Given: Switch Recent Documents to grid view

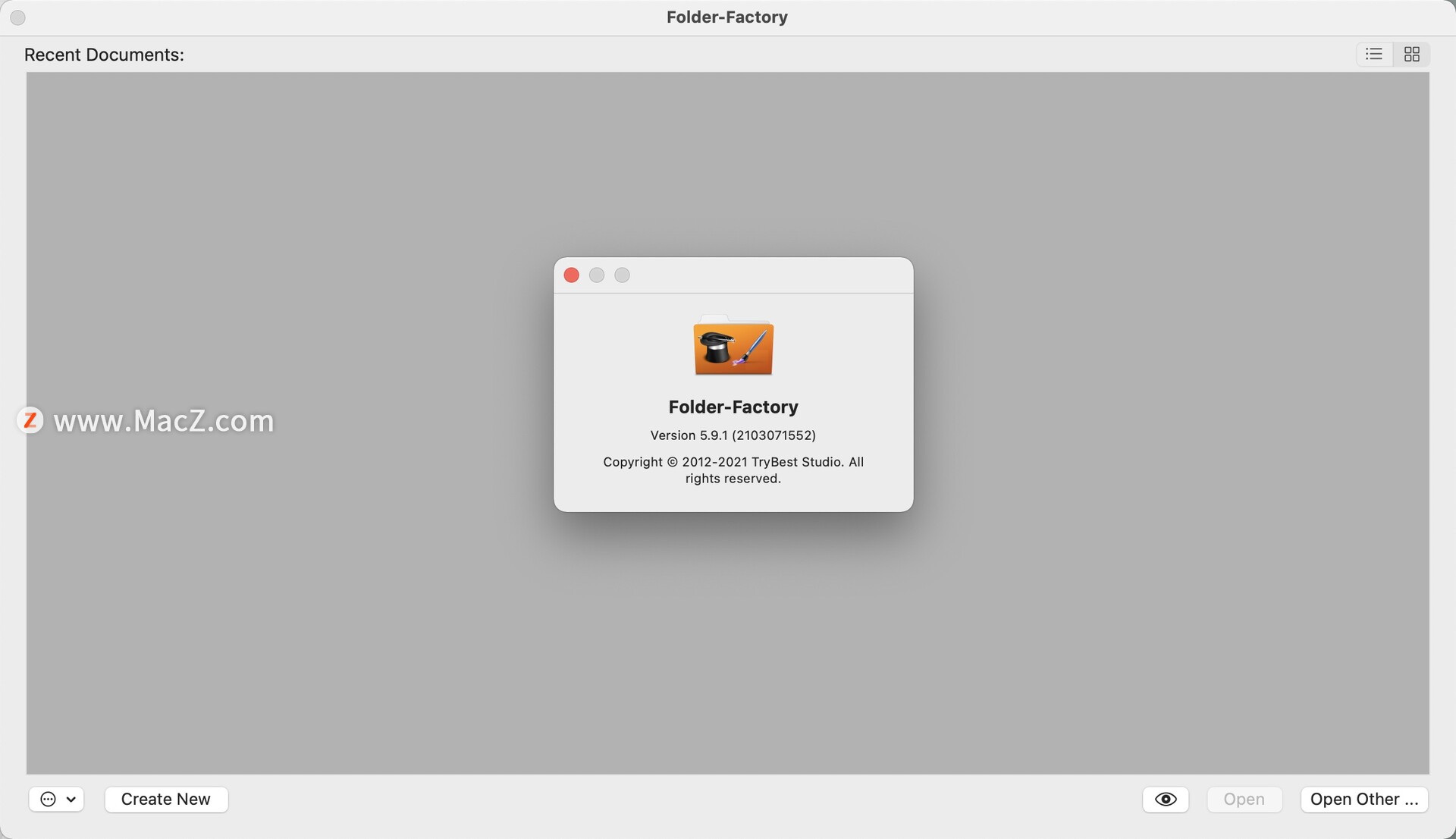Looking at the screenshot, I should click(x=1411, y=54).
